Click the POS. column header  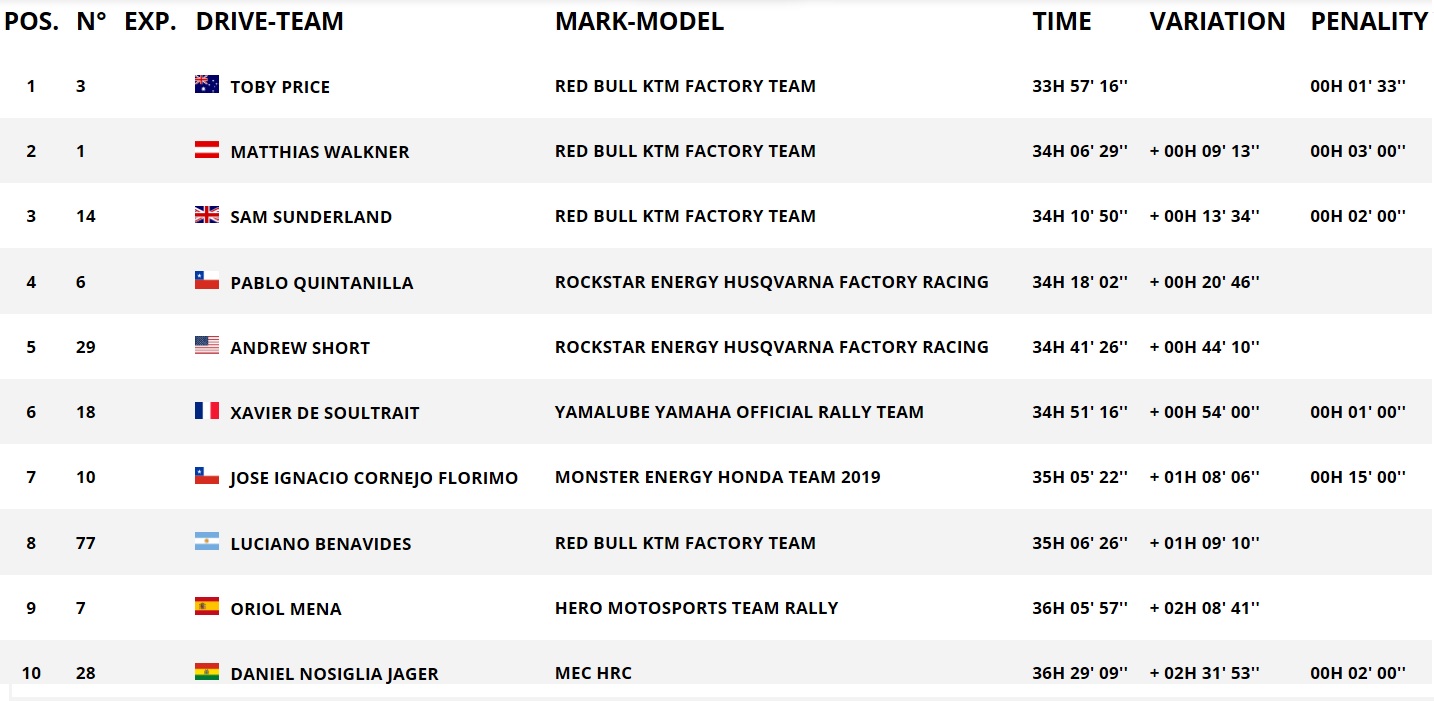coord(32,22)
